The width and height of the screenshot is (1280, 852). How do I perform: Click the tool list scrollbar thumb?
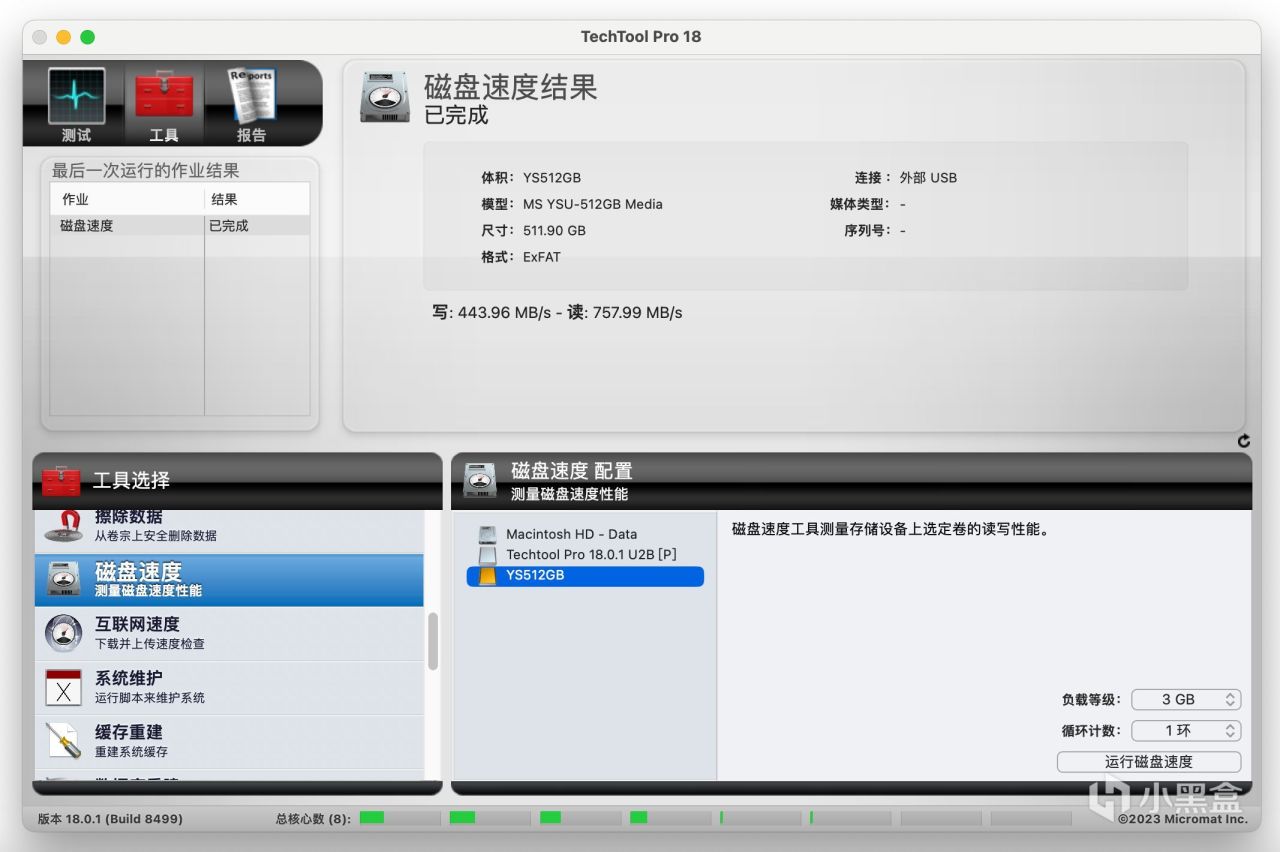click(433, 641)
